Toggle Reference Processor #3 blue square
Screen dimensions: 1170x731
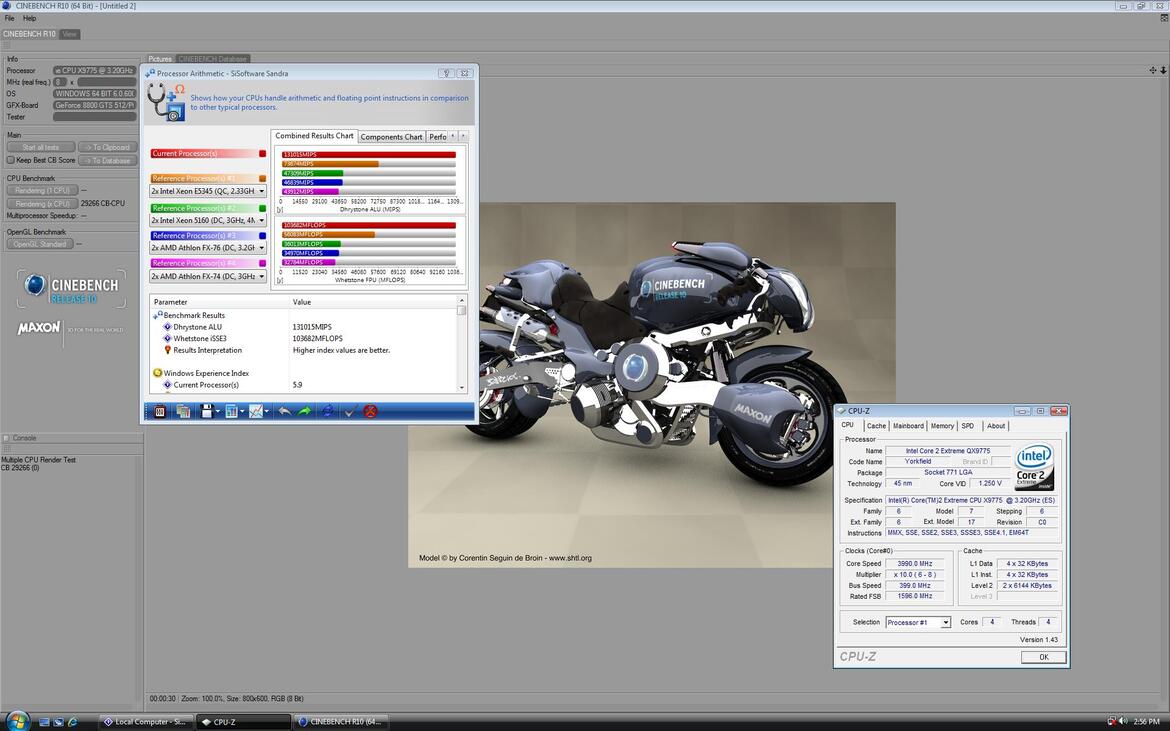pos(263,236)
